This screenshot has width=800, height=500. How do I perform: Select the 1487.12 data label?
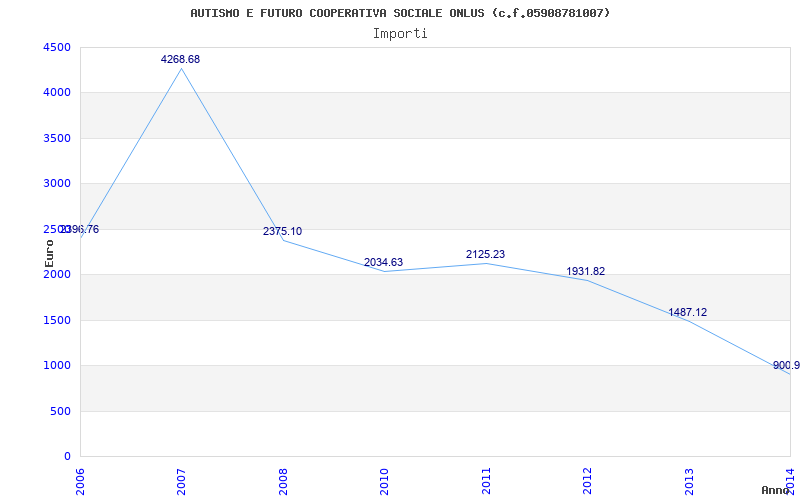(x=688, y=312)
